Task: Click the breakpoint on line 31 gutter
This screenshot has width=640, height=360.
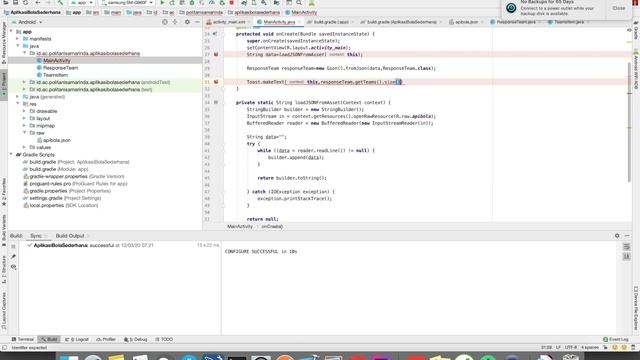Action: coord(216,82)
